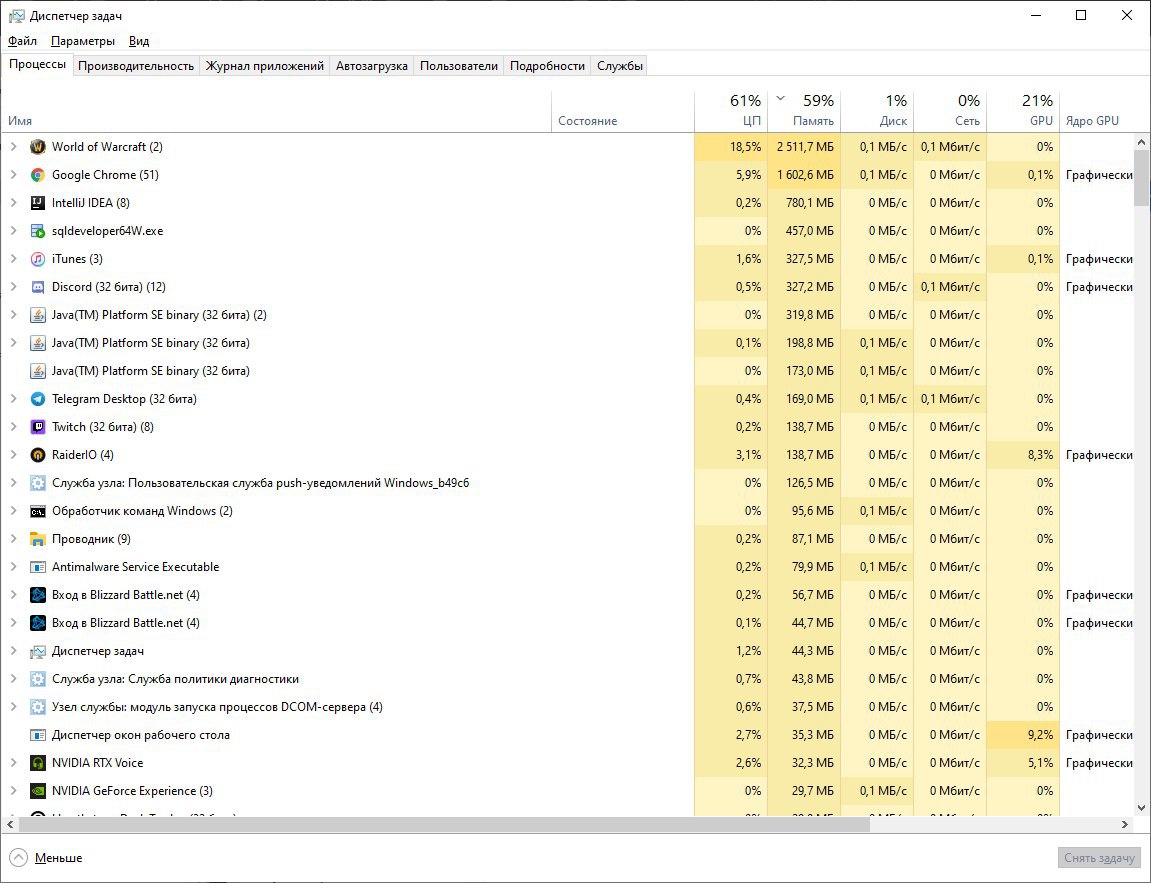The width and height of the screenshot is (1151, 883).
Task: Sort processes by Диск column
Action: click(877, 111)
